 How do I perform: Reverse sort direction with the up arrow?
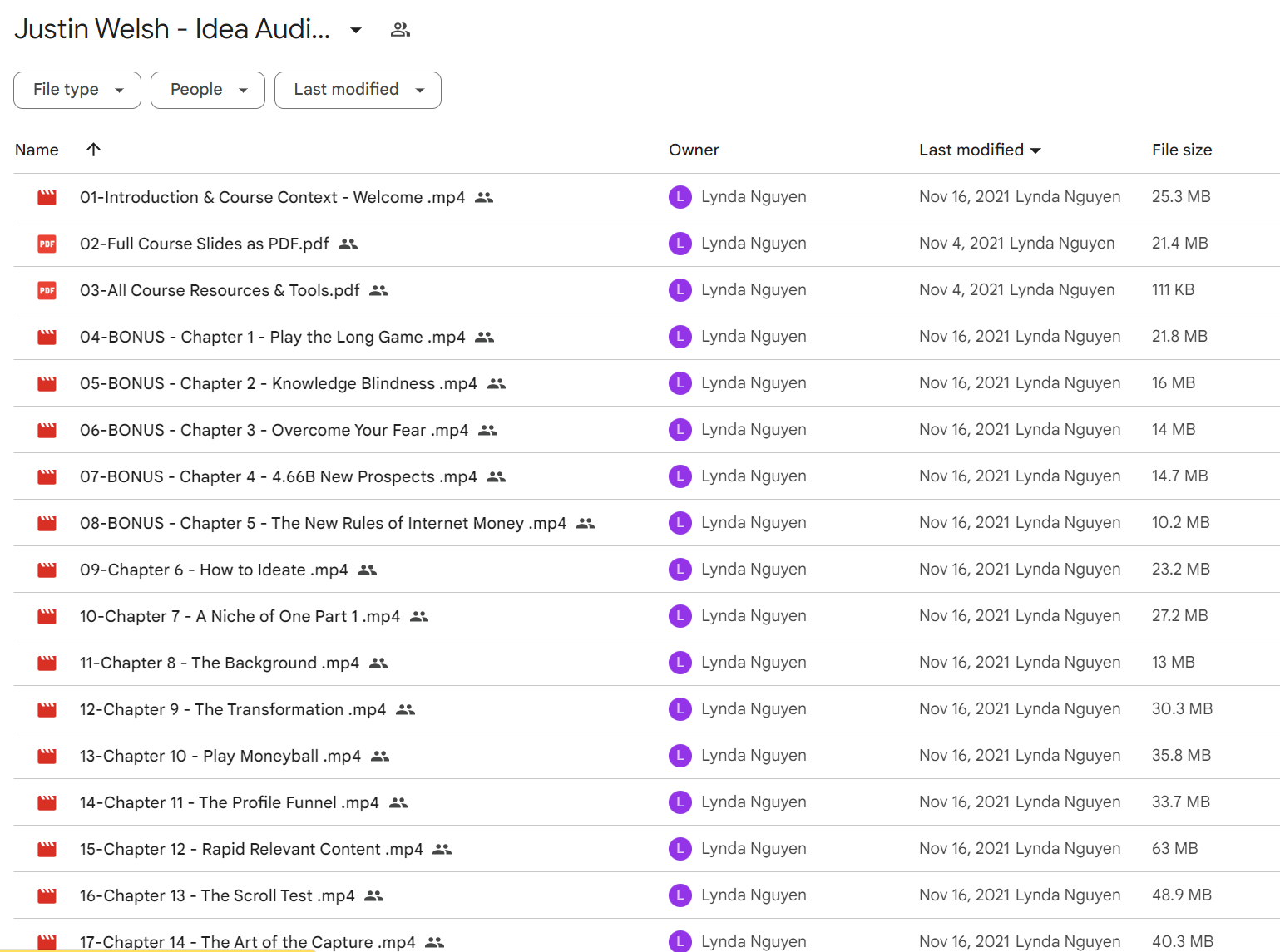pyautogui.click(x=93, y=150)
